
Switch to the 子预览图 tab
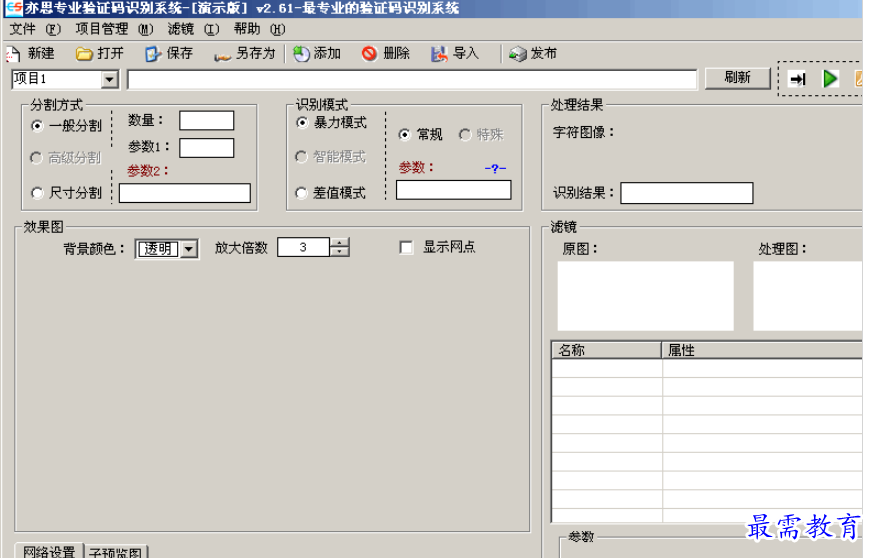[x=116, y=552]
